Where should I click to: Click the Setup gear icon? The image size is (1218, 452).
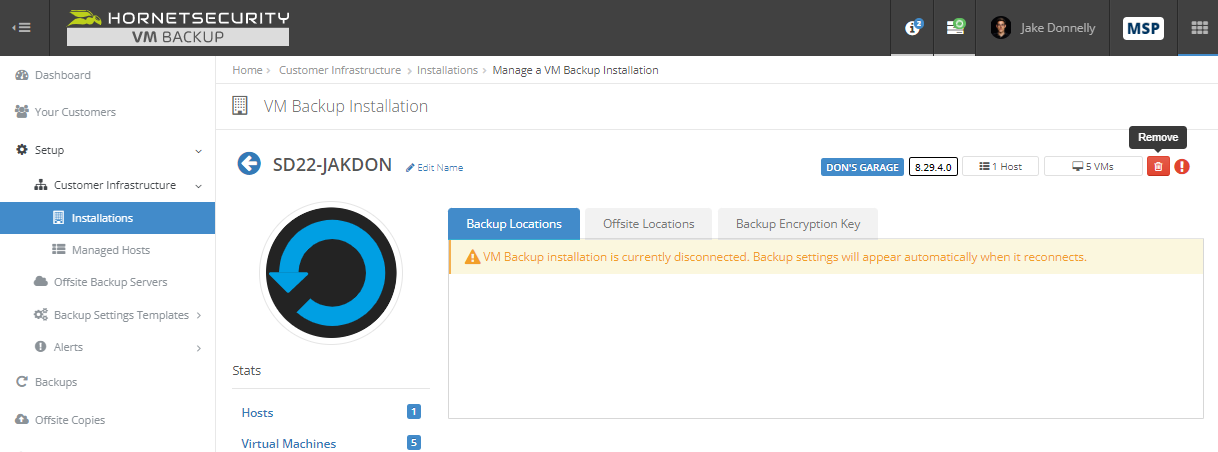pos(22,150)
